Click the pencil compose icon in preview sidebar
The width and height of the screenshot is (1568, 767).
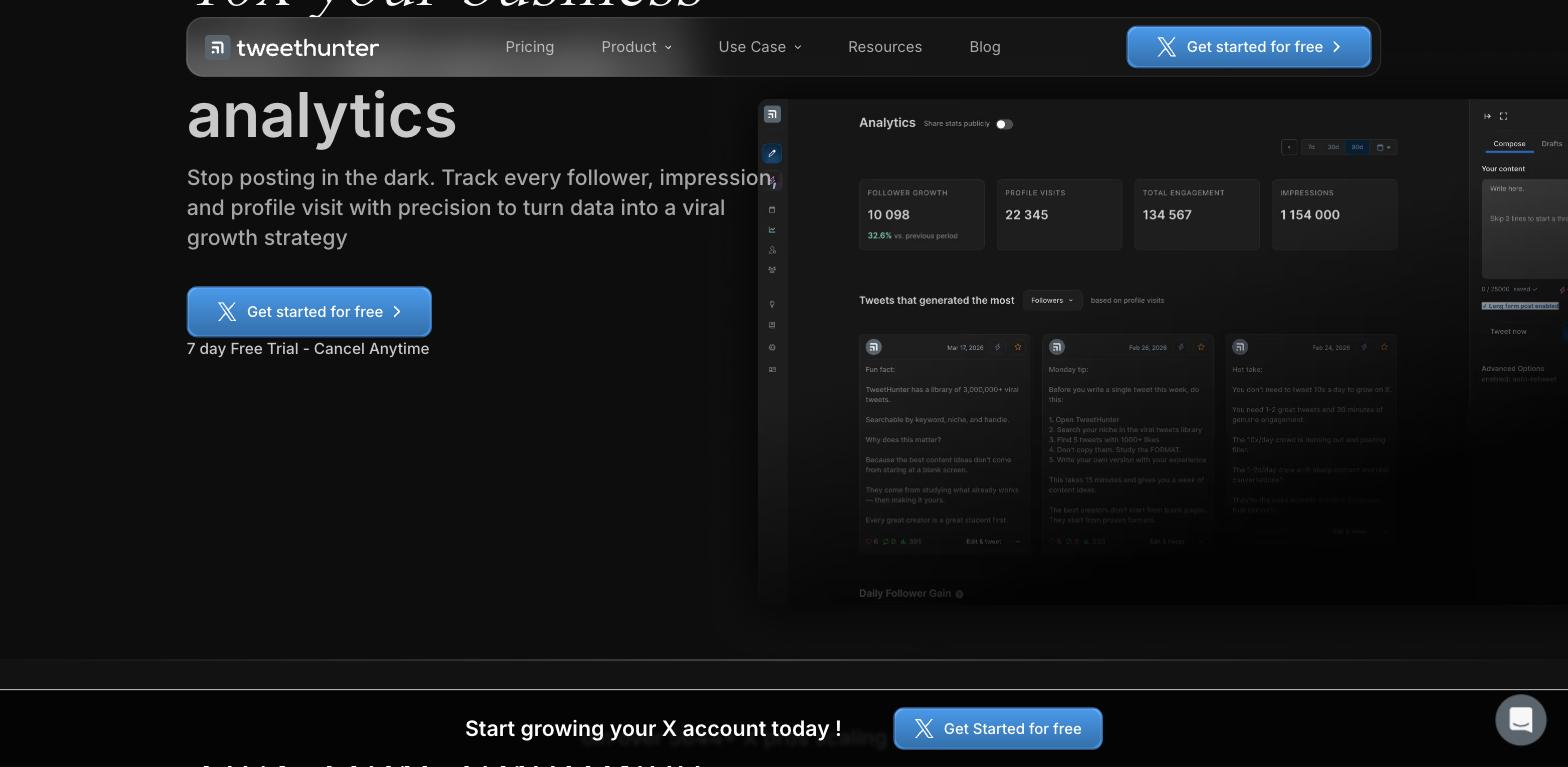tap(772, 154)
